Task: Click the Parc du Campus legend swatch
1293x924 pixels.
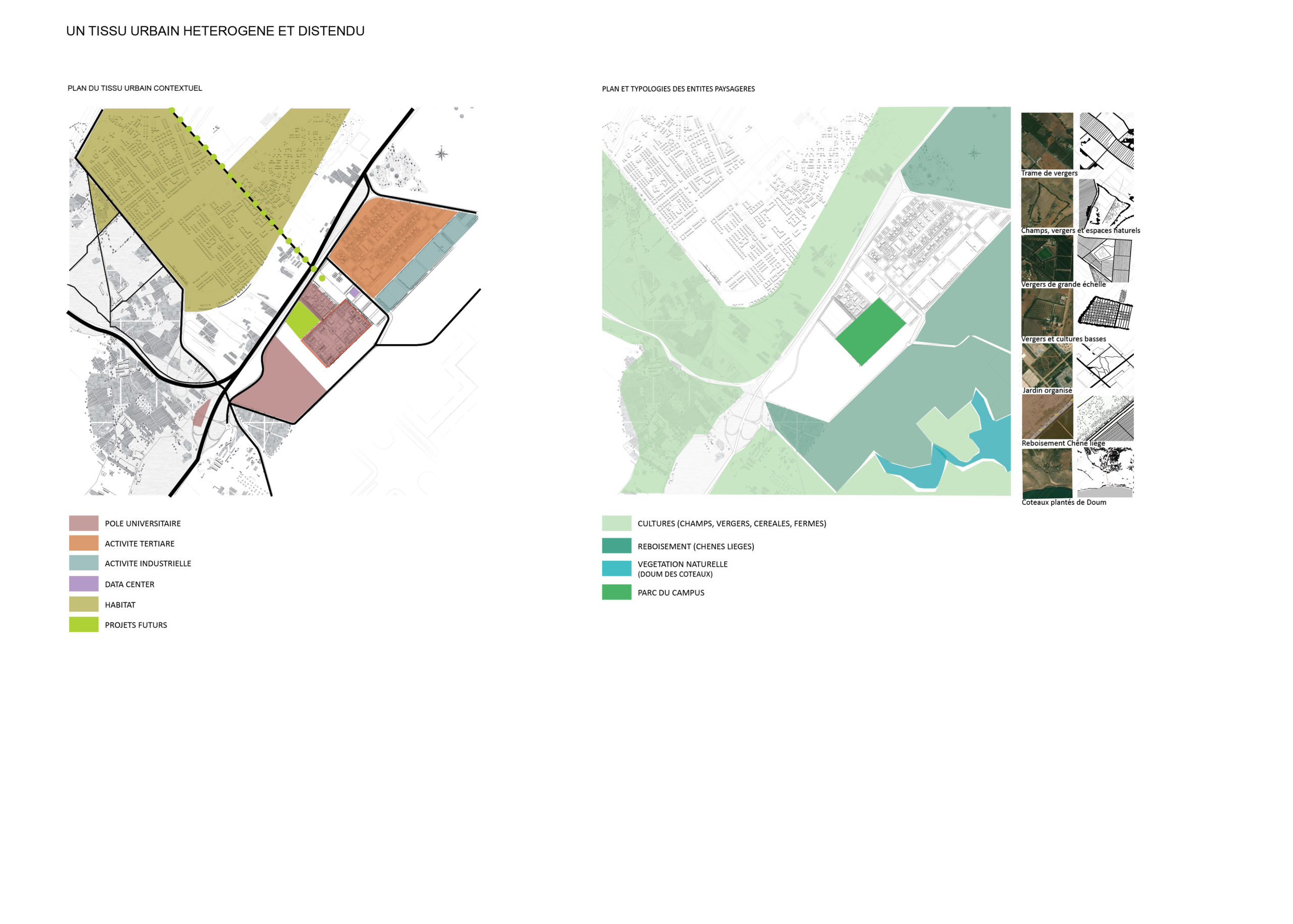Action: click(617, 592)
